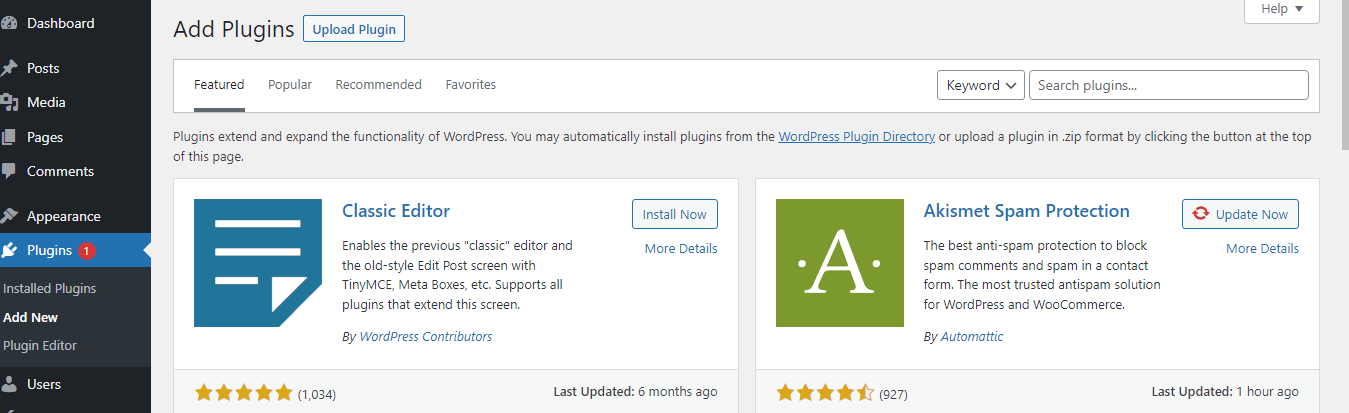Open More Details for Akismet
This screenshot has width=1349, height=413.
(x=1263, y=248)
